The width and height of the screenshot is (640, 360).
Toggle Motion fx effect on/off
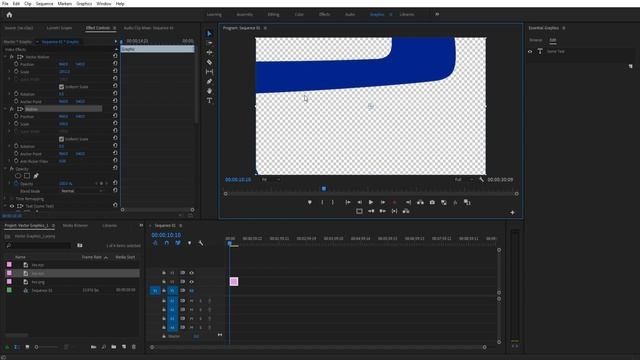tap(12, 109)
